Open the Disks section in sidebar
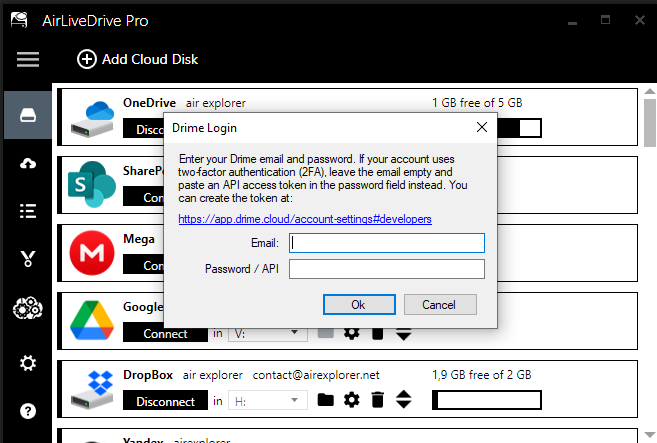Screen dimensions: 657x443 (28, 115)
